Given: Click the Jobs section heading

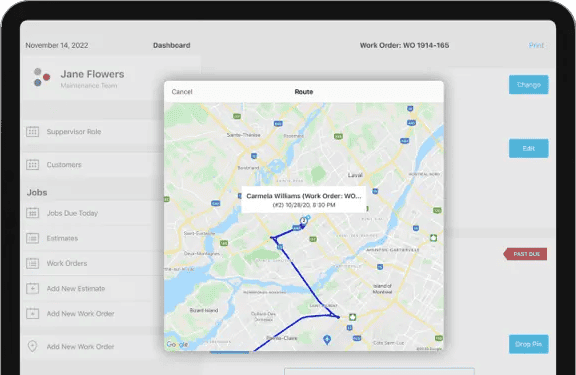Looking at the screenshot, I should pyautogui.click(x=37, y=192).
